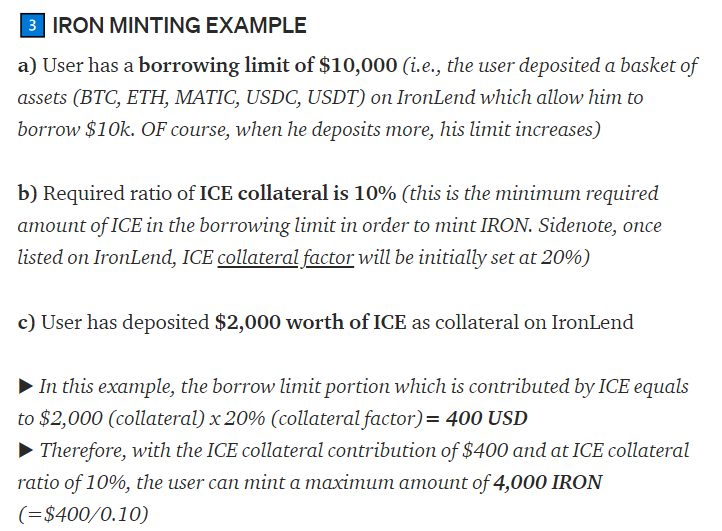Viewport: 722px width, 531px height.
Task: Click the IRON MINTING EXAMPLE heading
Action: 179,25
